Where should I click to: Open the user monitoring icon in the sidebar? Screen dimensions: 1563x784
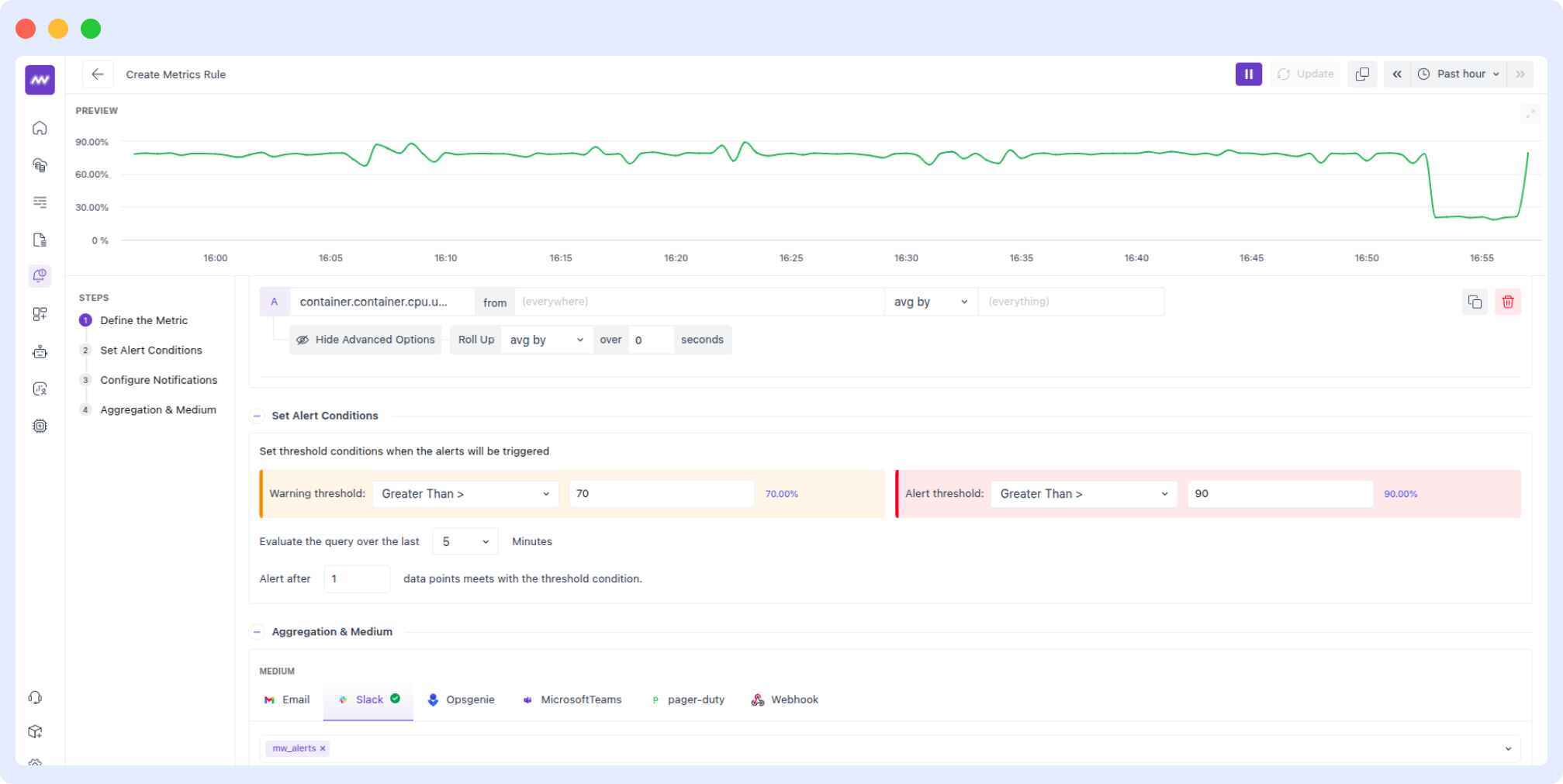coord(40,389)
